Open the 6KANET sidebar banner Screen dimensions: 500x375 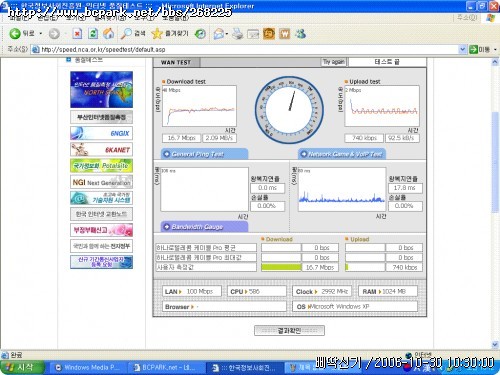tap(101, 149)
